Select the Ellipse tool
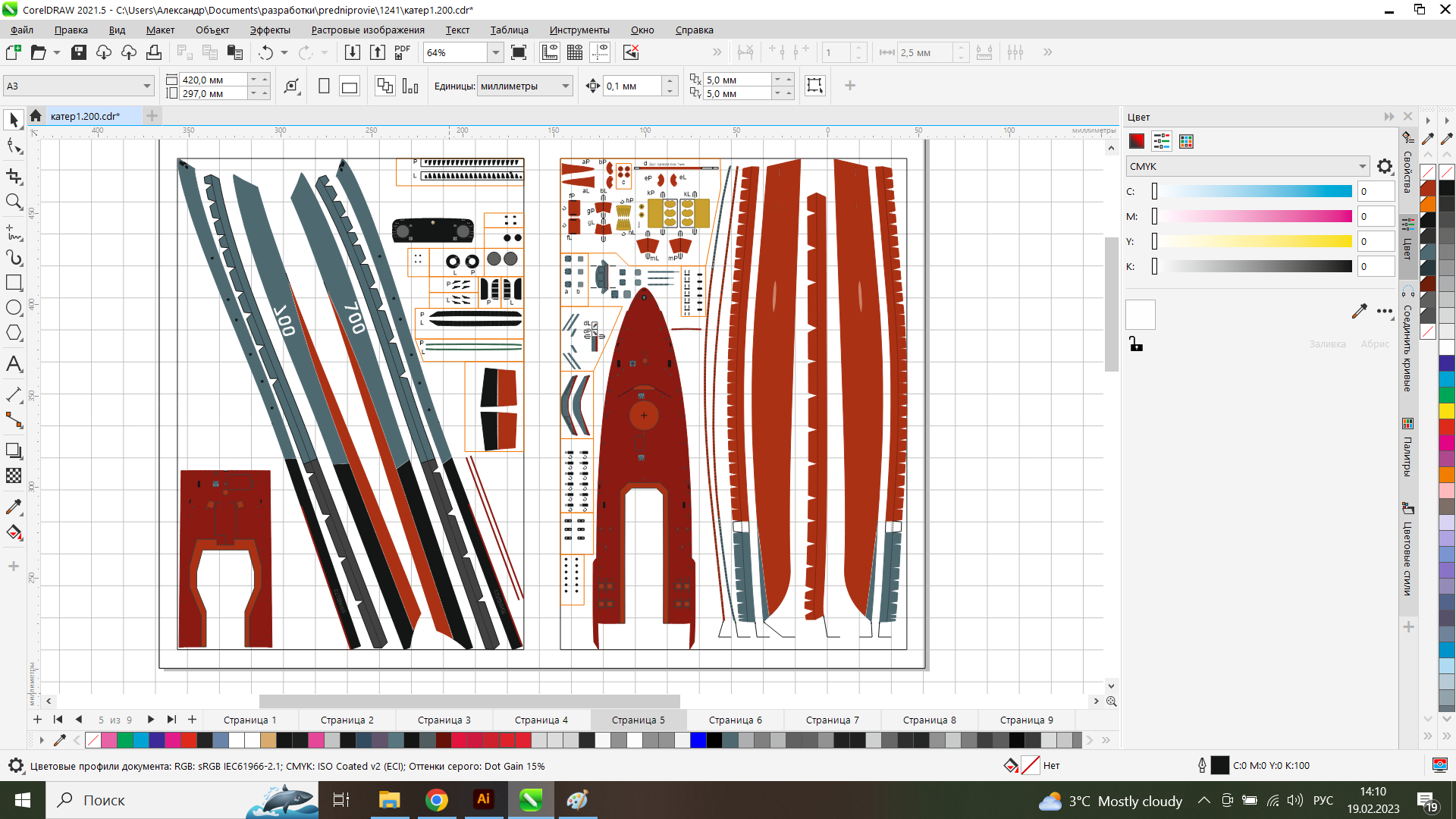Viewport: 1456px width, 819px height. coord(14,308)
